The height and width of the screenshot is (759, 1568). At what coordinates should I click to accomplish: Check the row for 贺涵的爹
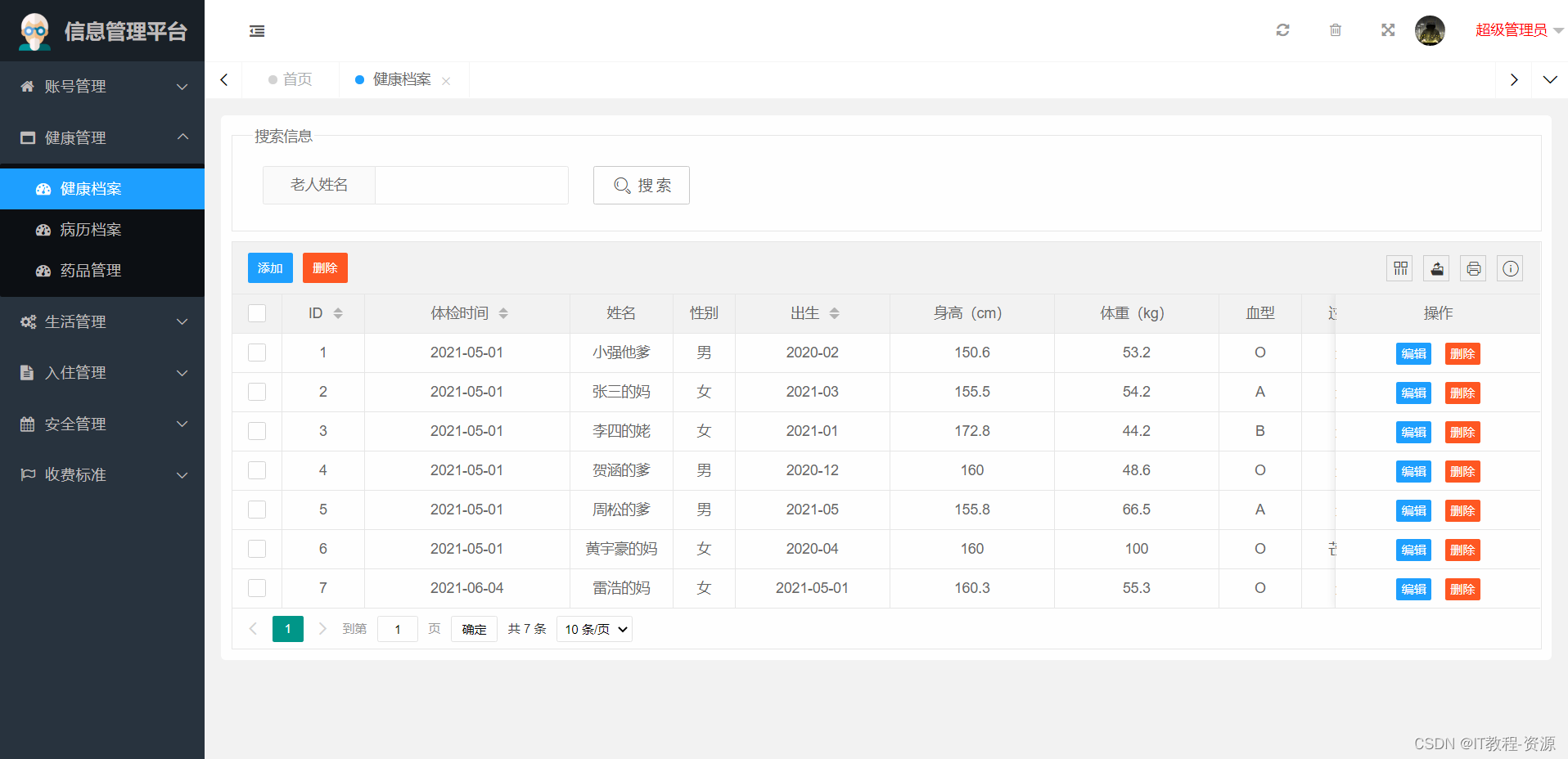tap(257, 470)
